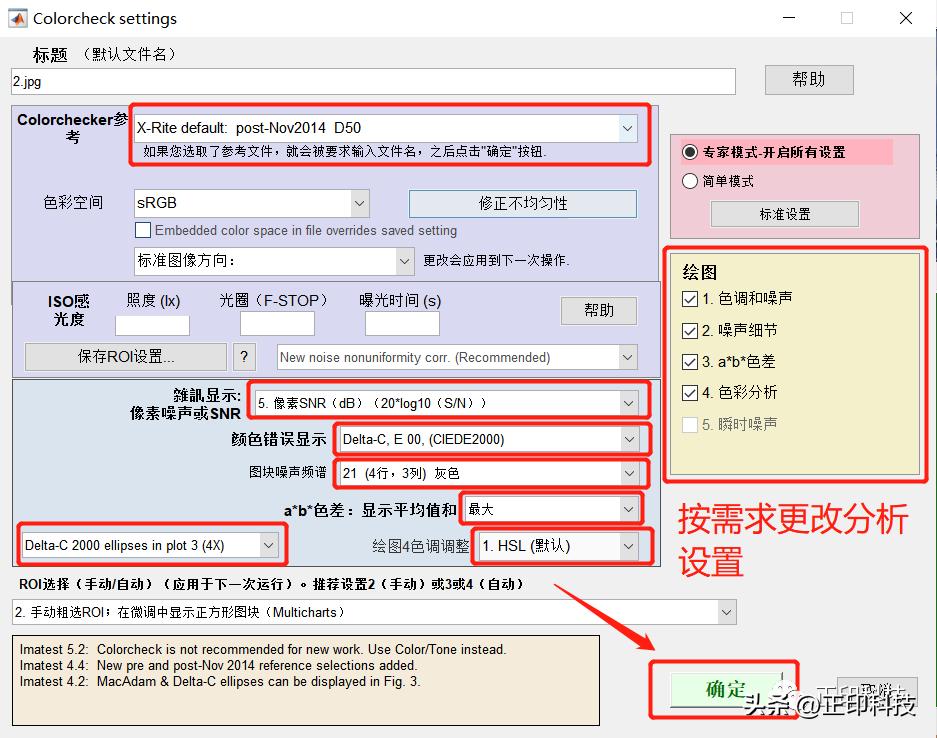Toggle 2. 噪声细节 checkbox
Viewport: 937px width, 738px height.
point(690,330)
